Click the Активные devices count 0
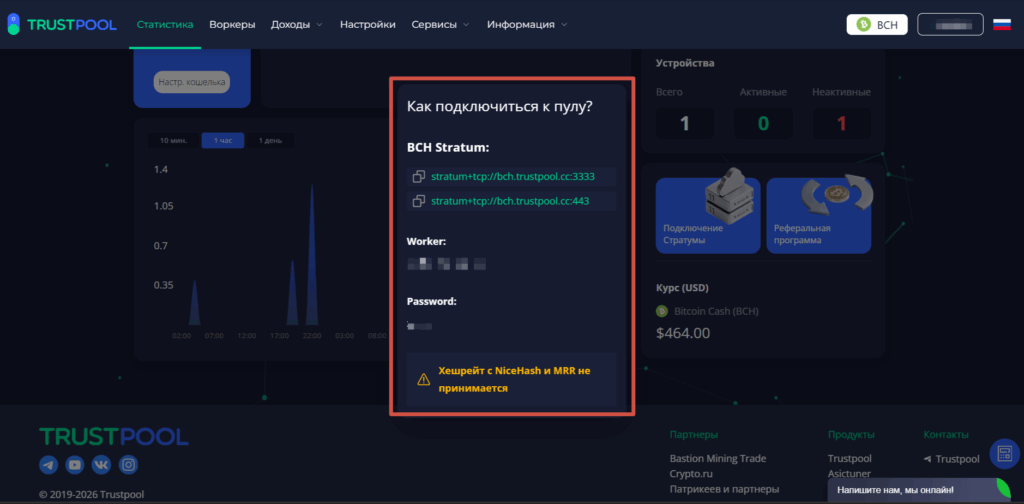1024x504 pixels. [763, 123]
